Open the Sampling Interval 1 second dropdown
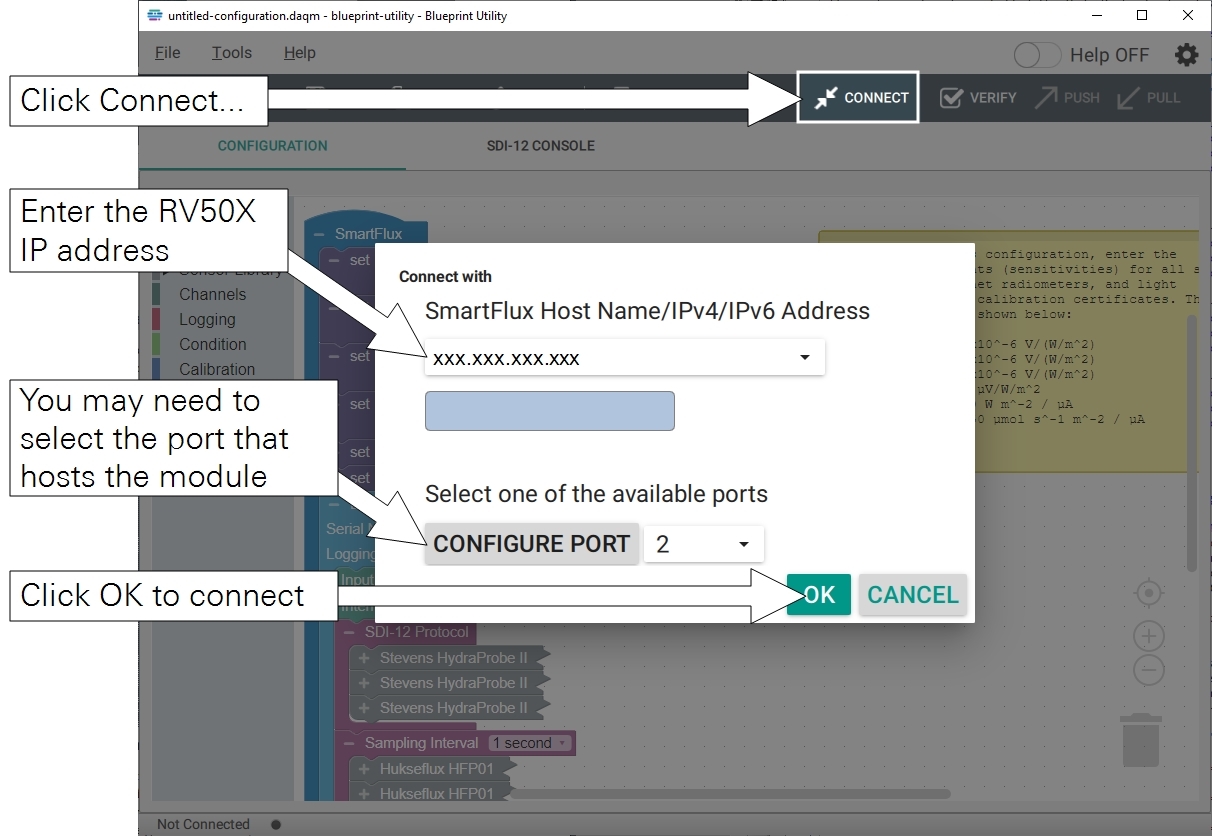 (x=530, y=743)
